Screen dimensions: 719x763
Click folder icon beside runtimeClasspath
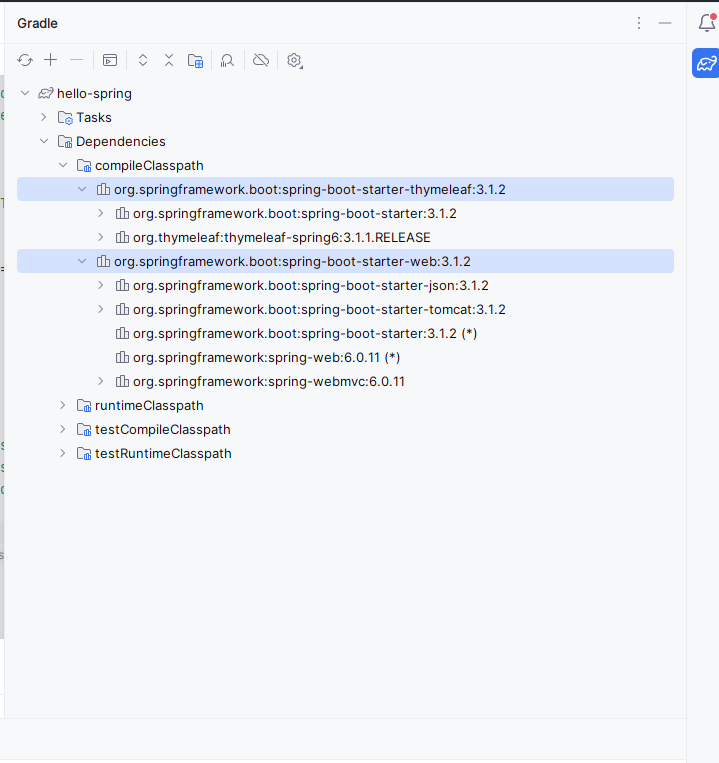tap(84, 406)
